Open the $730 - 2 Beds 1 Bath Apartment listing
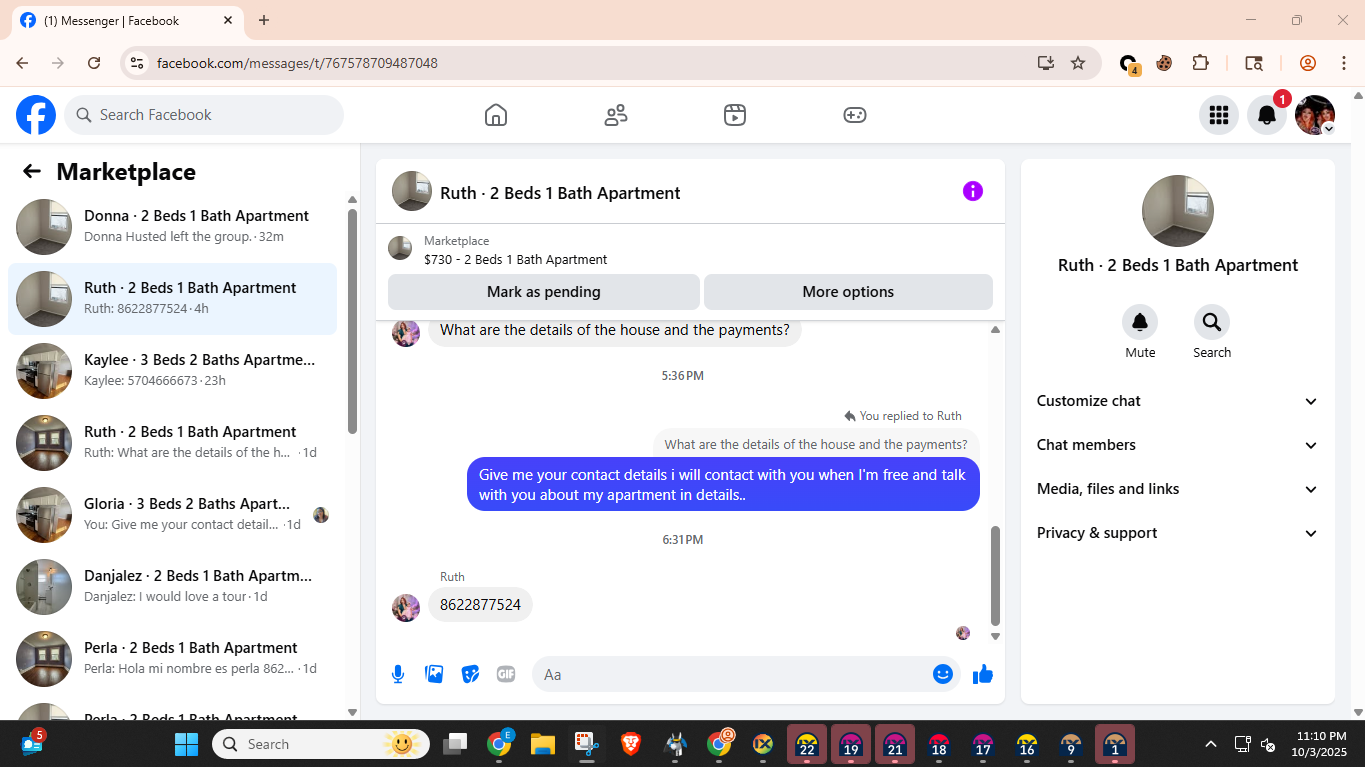1365x767 pixels. click(516, 259)
